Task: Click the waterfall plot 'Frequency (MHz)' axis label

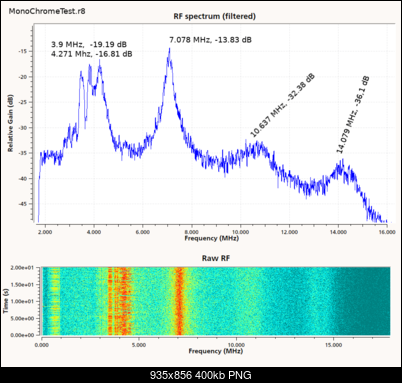Action: click(x=216, y=351)
